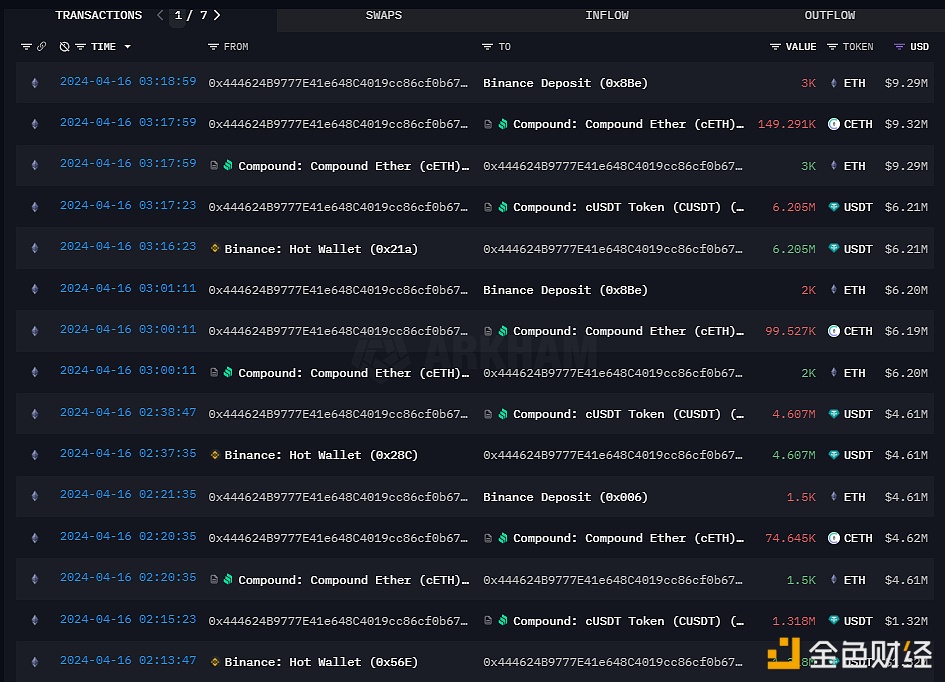Viewport: 945px width, 682px height.
Task: Go to next transactions page chevron
Action: pyautogui.click(x=217, y=15)
